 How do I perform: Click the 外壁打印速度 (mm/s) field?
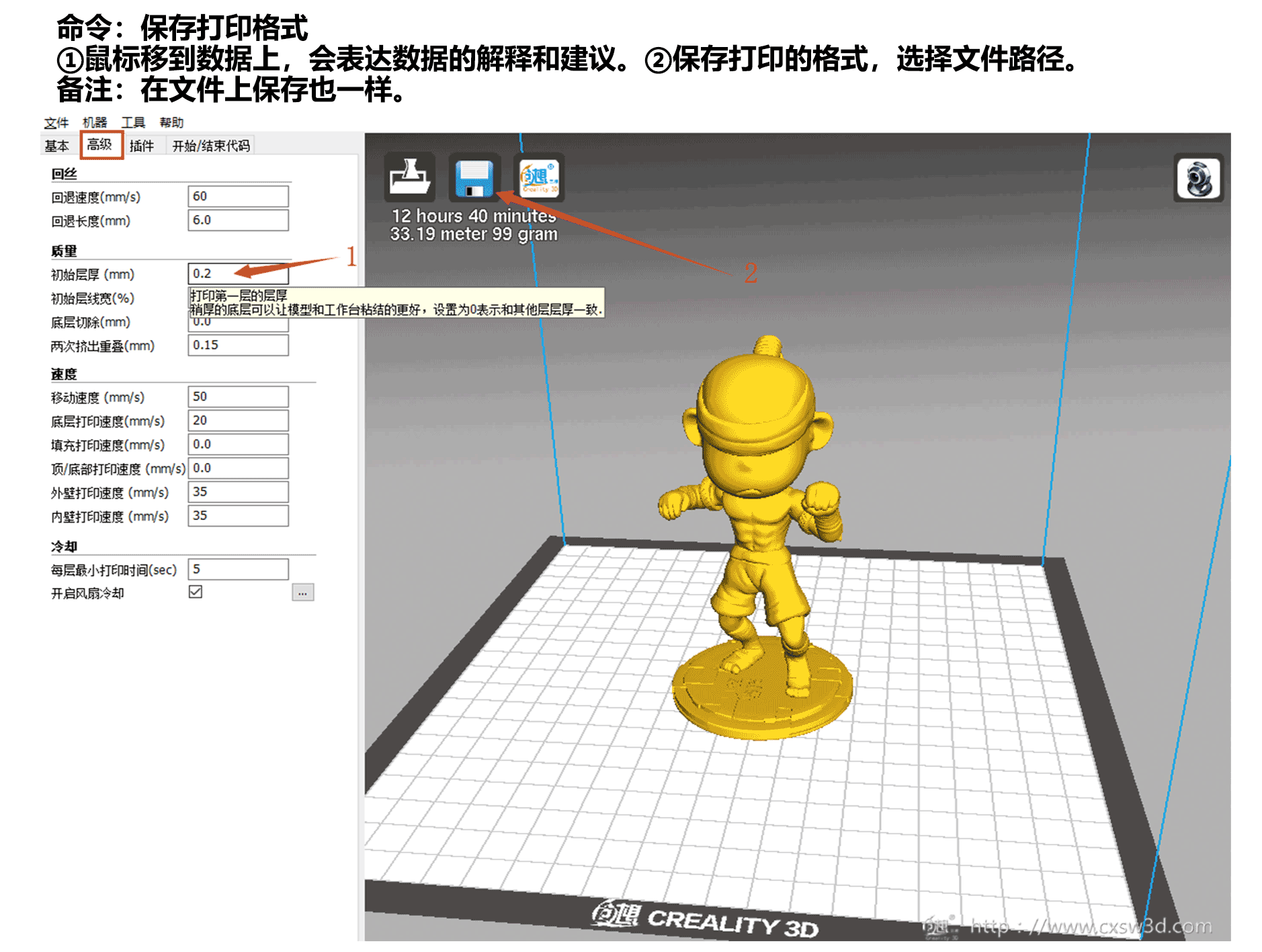tap(238, 492)
